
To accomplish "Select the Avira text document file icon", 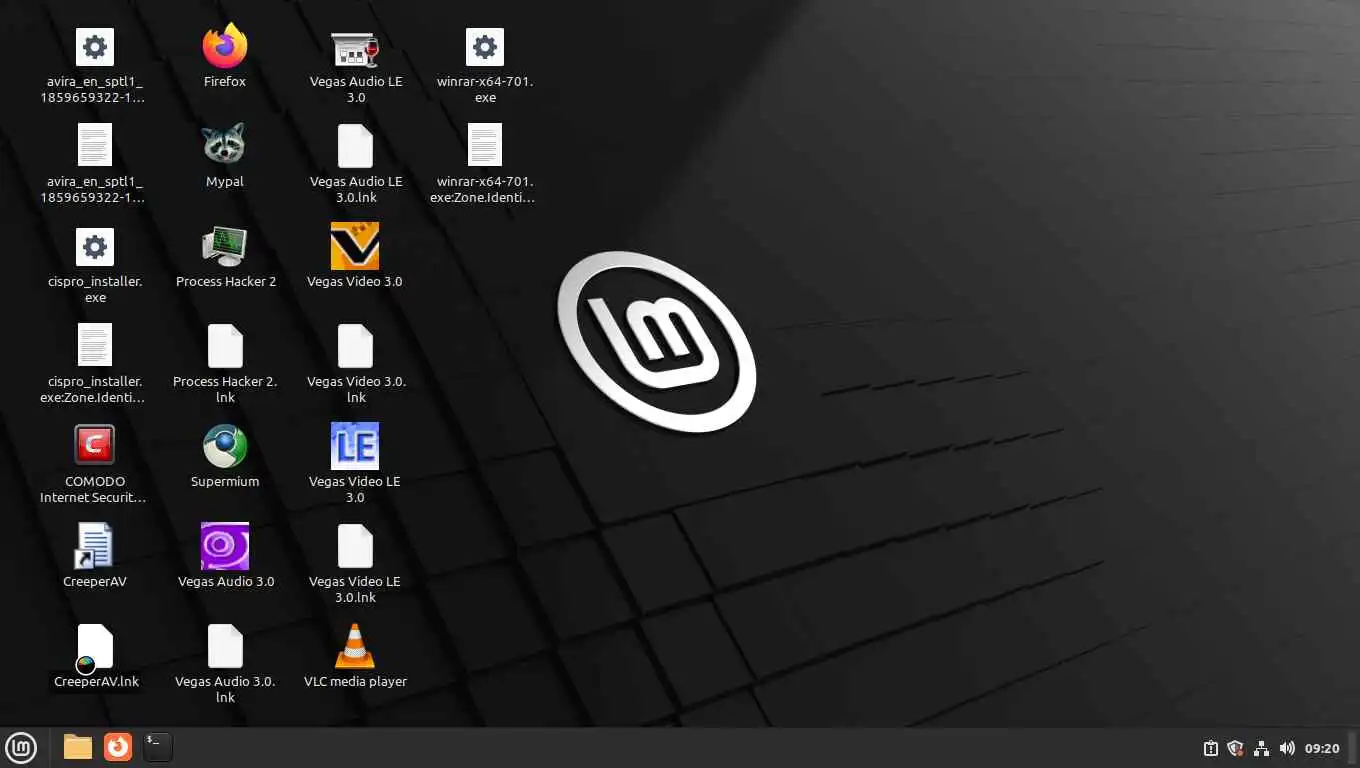I will (95, 146).
